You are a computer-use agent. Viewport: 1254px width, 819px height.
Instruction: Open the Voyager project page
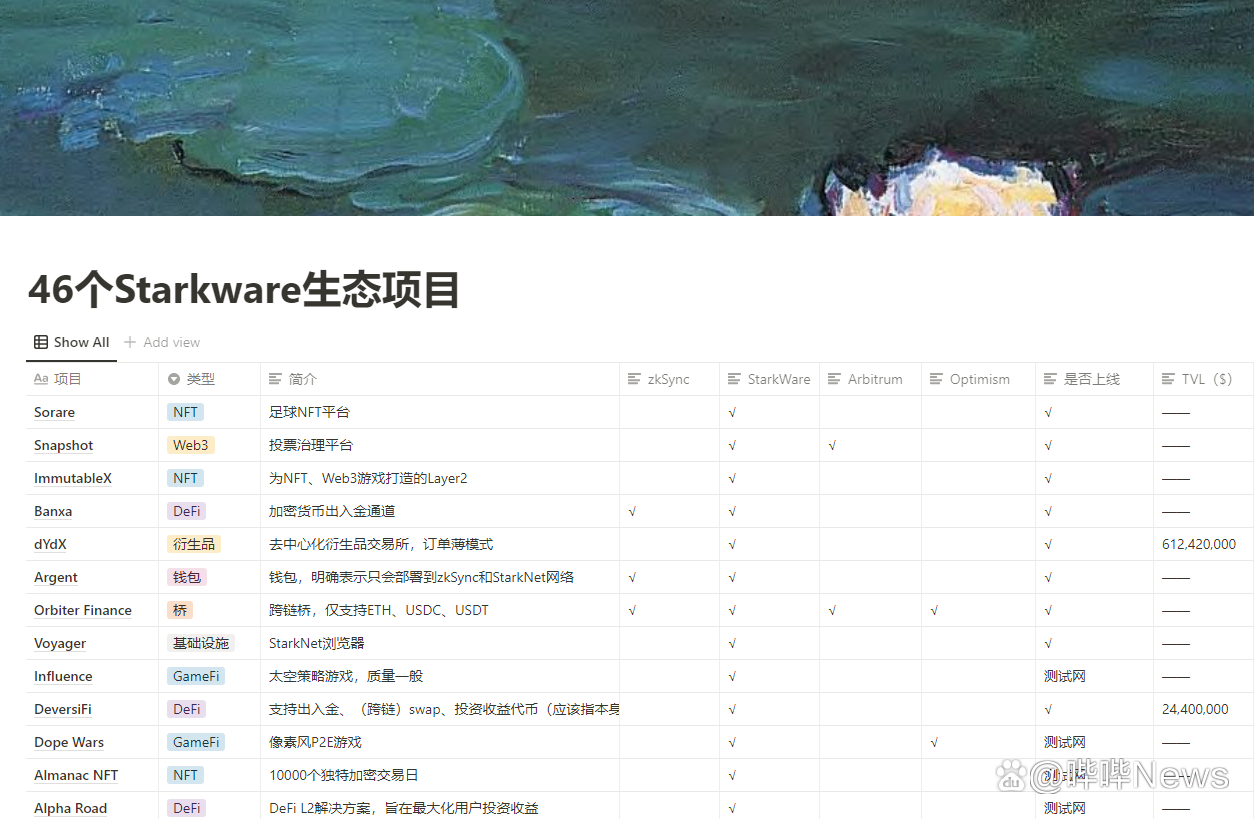click(x=59, y=643)
